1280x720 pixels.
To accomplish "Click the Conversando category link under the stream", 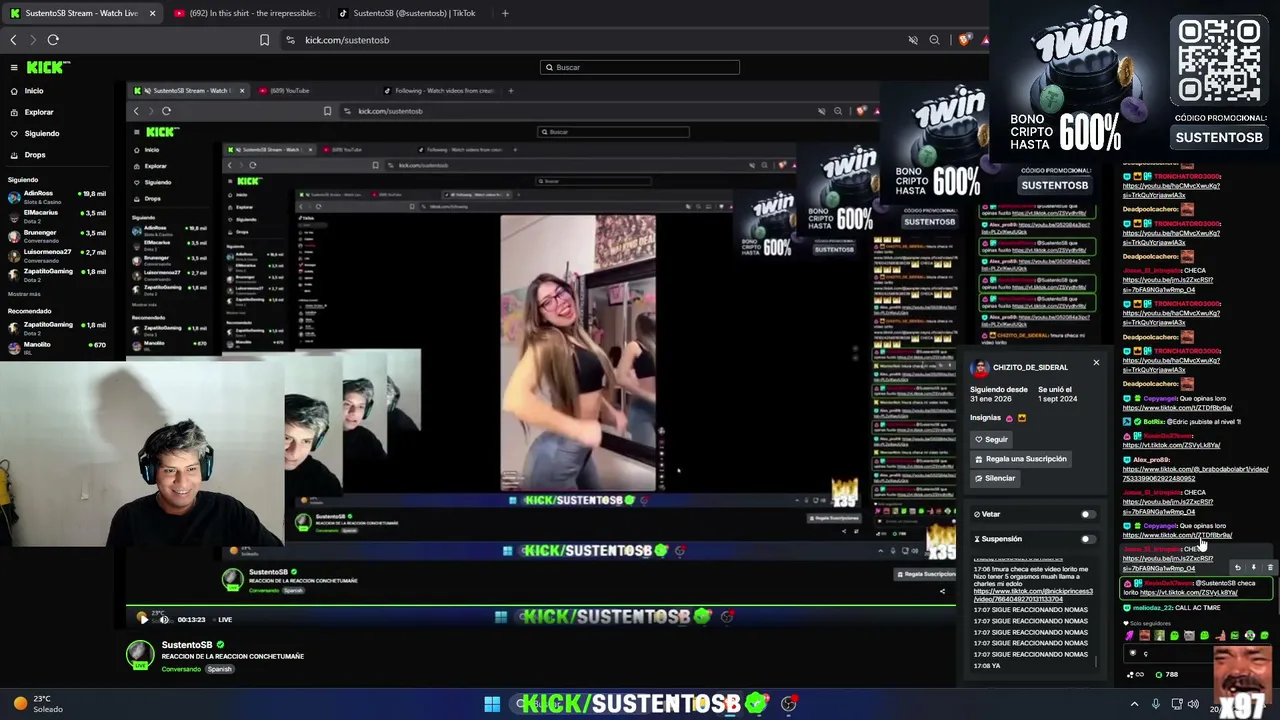I will 181,669.
